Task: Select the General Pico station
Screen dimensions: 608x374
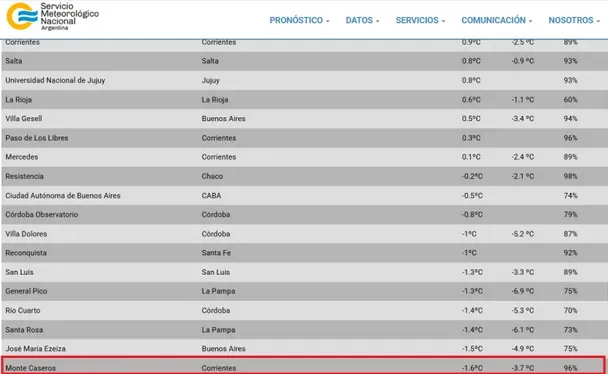Action: pyautogui.click(x=26, y=291)
